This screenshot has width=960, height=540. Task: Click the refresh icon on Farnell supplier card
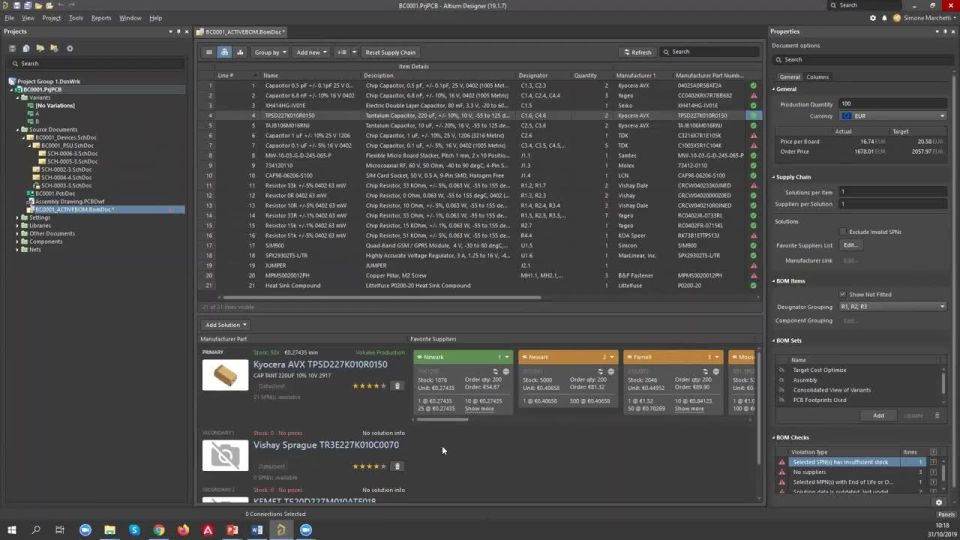705,372
